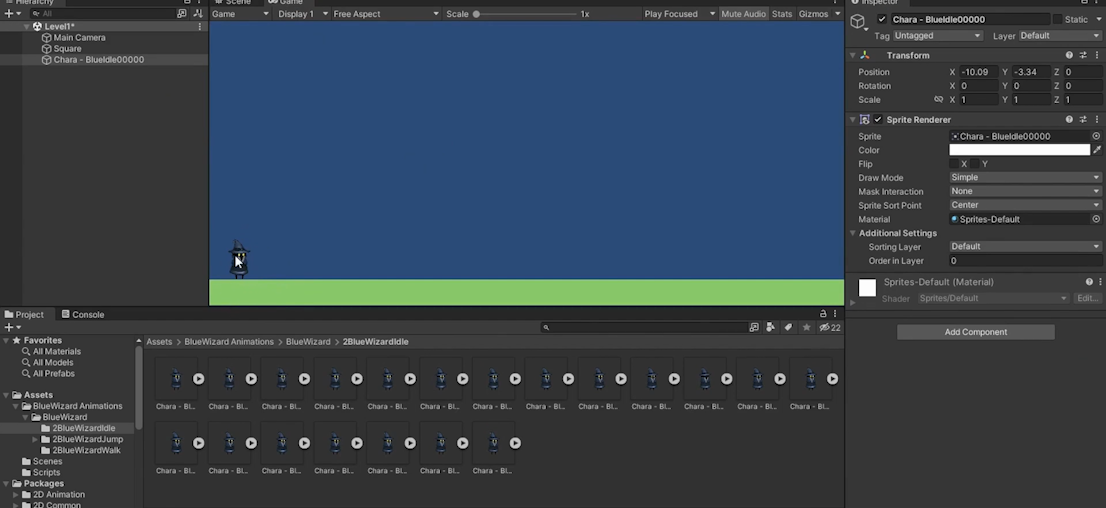Pick a color with the eyedropper
The height and width of the screenshot is (508, 1106).
pos(1096,150)
